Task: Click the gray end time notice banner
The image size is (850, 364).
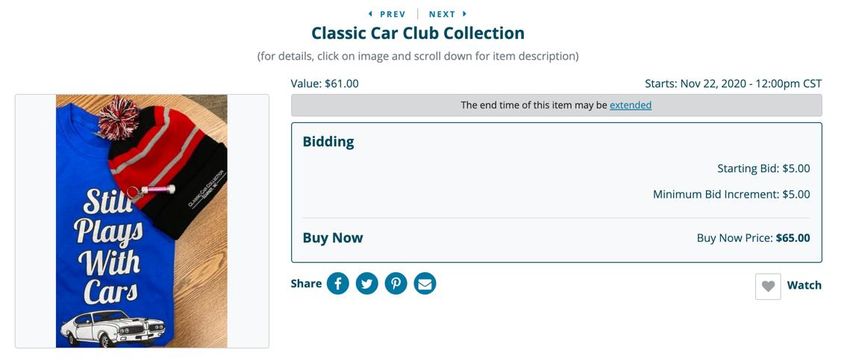Action: (556, 105)
